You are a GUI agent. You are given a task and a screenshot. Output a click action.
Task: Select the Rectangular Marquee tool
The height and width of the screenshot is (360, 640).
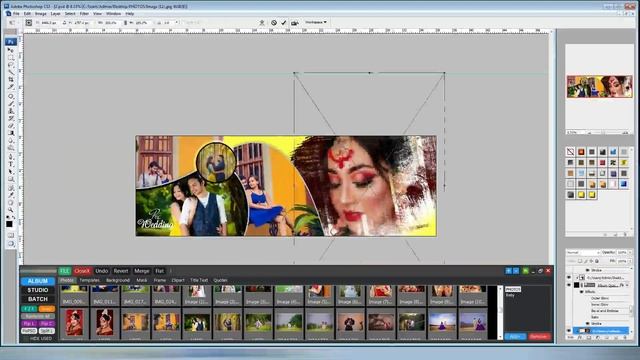pyautogui.click(x=11, y=58)
